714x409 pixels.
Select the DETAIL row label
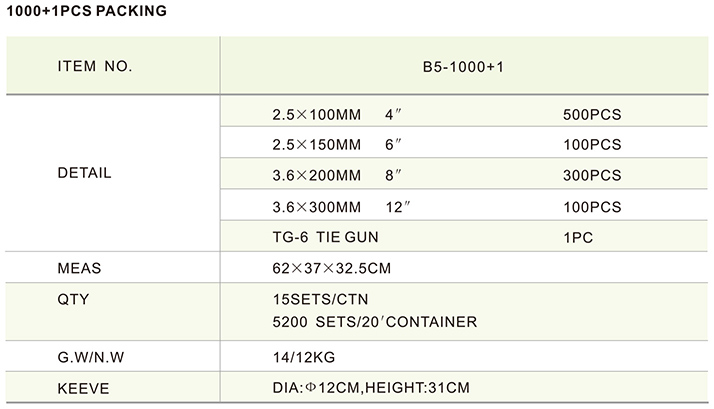pyautogui.click(x=85, y=173)
